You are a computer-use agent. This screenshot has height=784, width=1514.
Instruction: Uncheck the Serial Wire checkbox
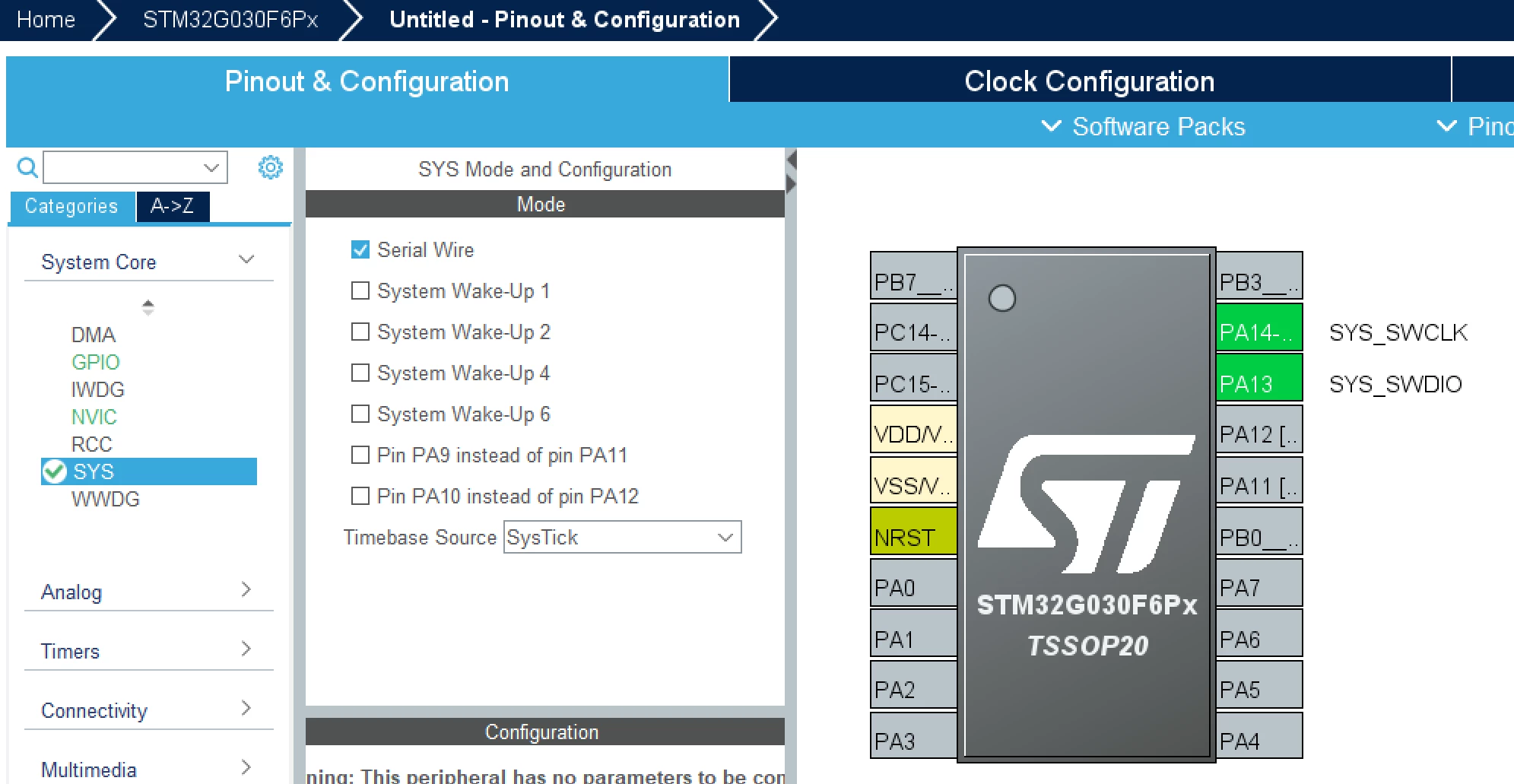point(360,249)
